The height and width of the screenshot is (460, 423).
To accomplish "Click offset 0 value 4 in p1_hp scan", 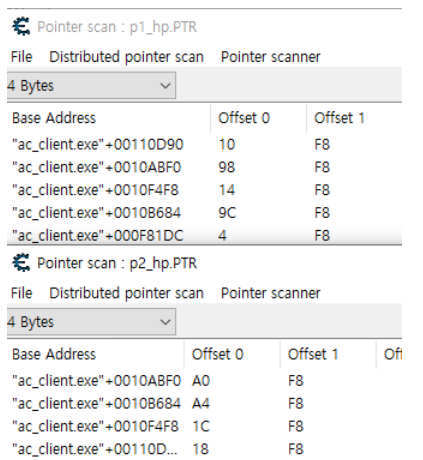I will click(x=222, y=235).
